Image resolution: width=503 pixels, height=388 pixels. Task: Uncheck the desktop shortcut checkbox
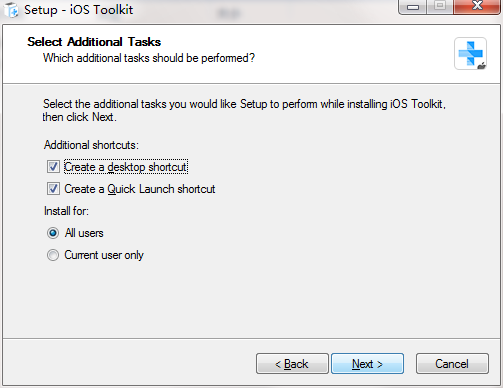(x=53, y=167)
